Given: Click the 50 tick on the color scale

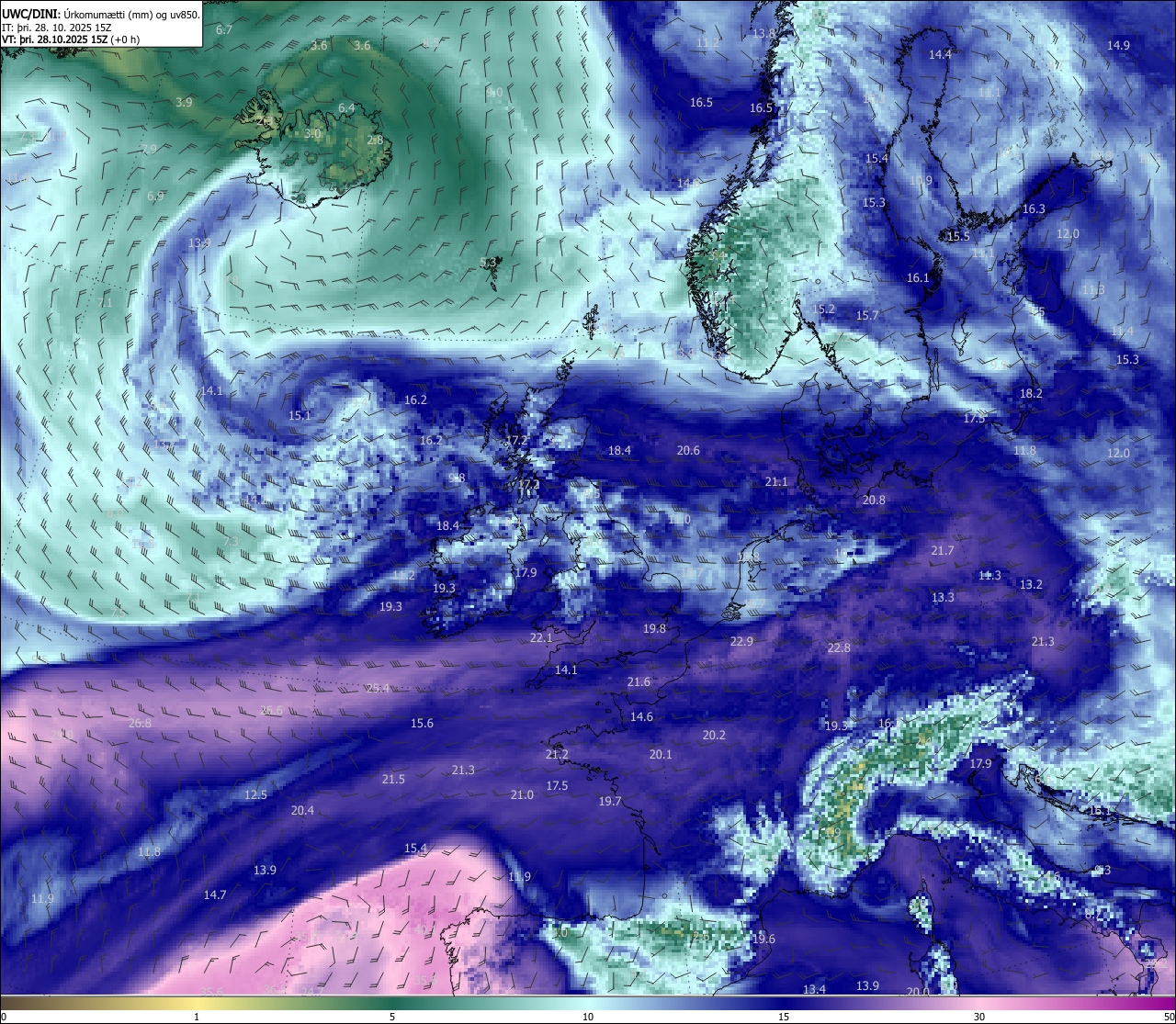Looking at the screenshot, I should coord(1168,1017).
